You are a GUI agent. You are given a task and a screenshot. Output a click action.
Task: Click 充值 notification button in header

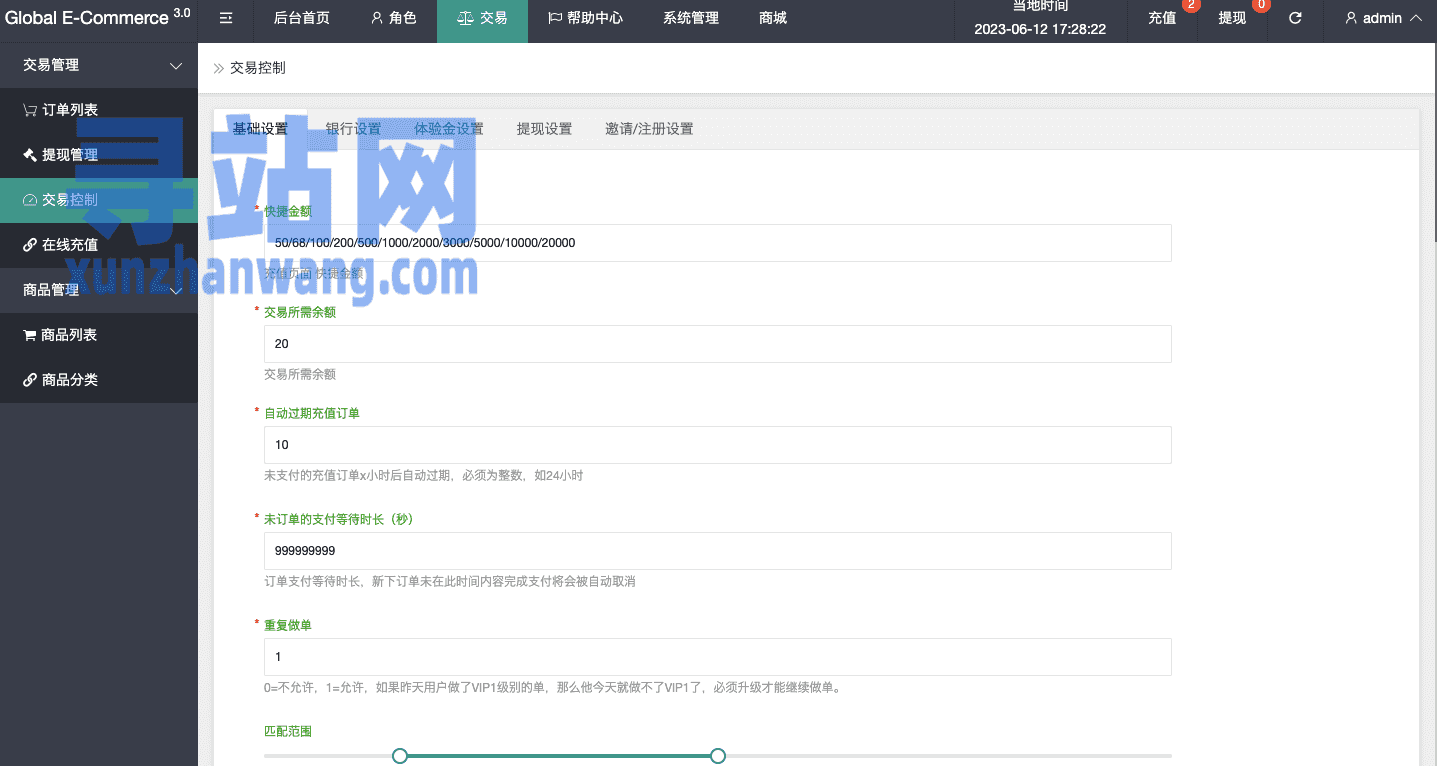(x=1162, y=18)
